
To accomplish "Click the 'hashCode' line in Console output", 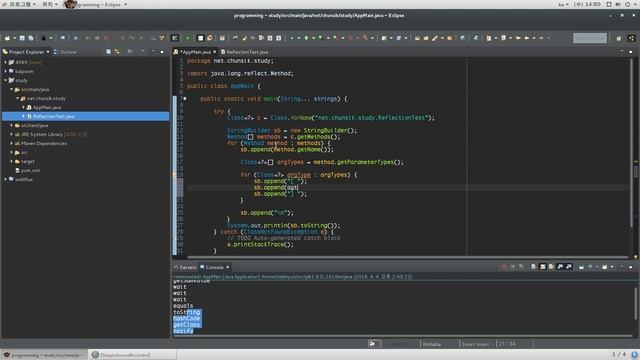I will pos(187,318).
